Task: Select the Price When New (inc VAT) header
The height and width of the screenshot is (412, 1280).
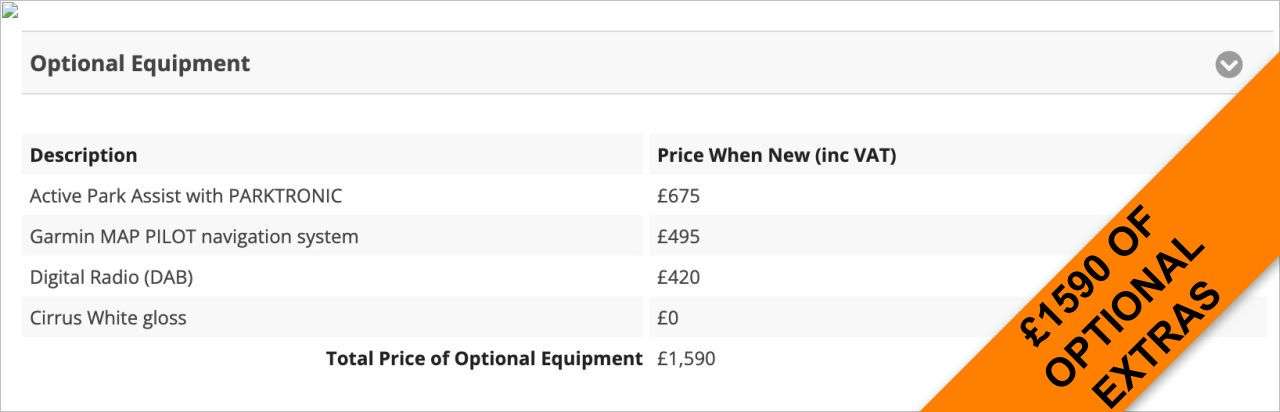Action: point(777,155)
